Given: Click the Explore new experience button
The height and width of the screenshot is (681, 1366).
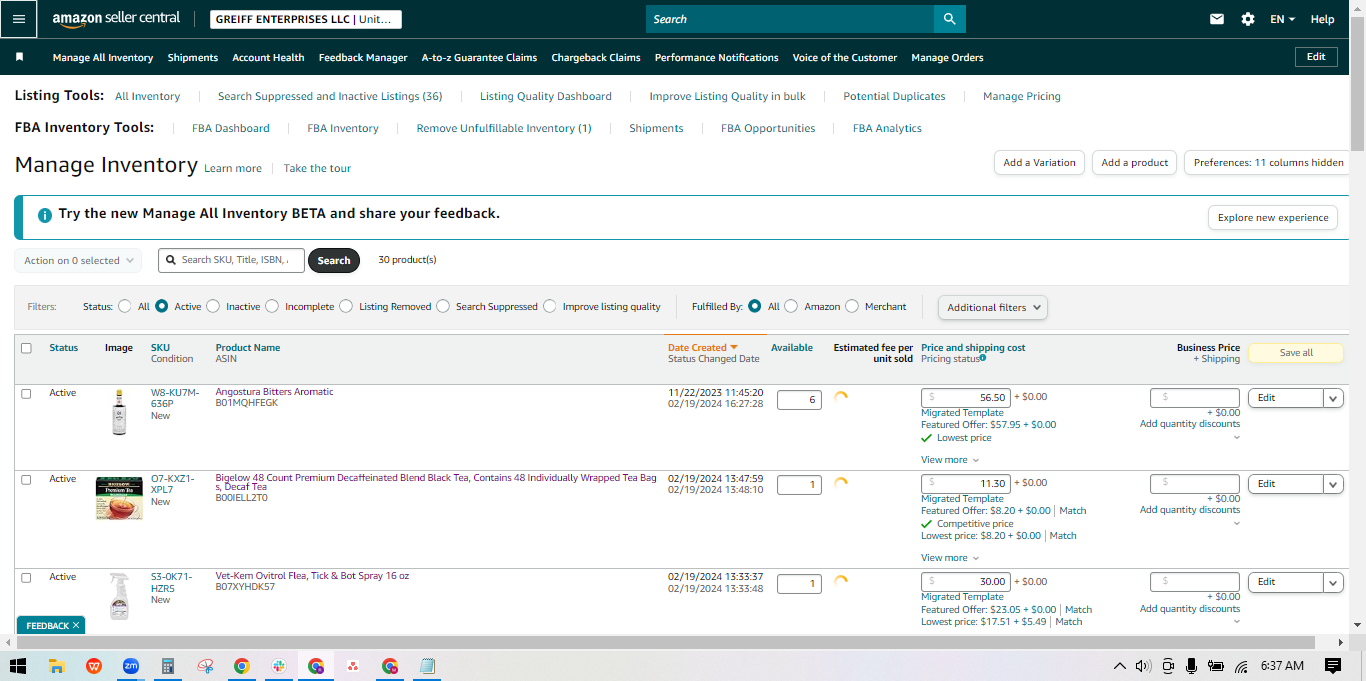Looking at the screenshot, I should coord(1273,218).
